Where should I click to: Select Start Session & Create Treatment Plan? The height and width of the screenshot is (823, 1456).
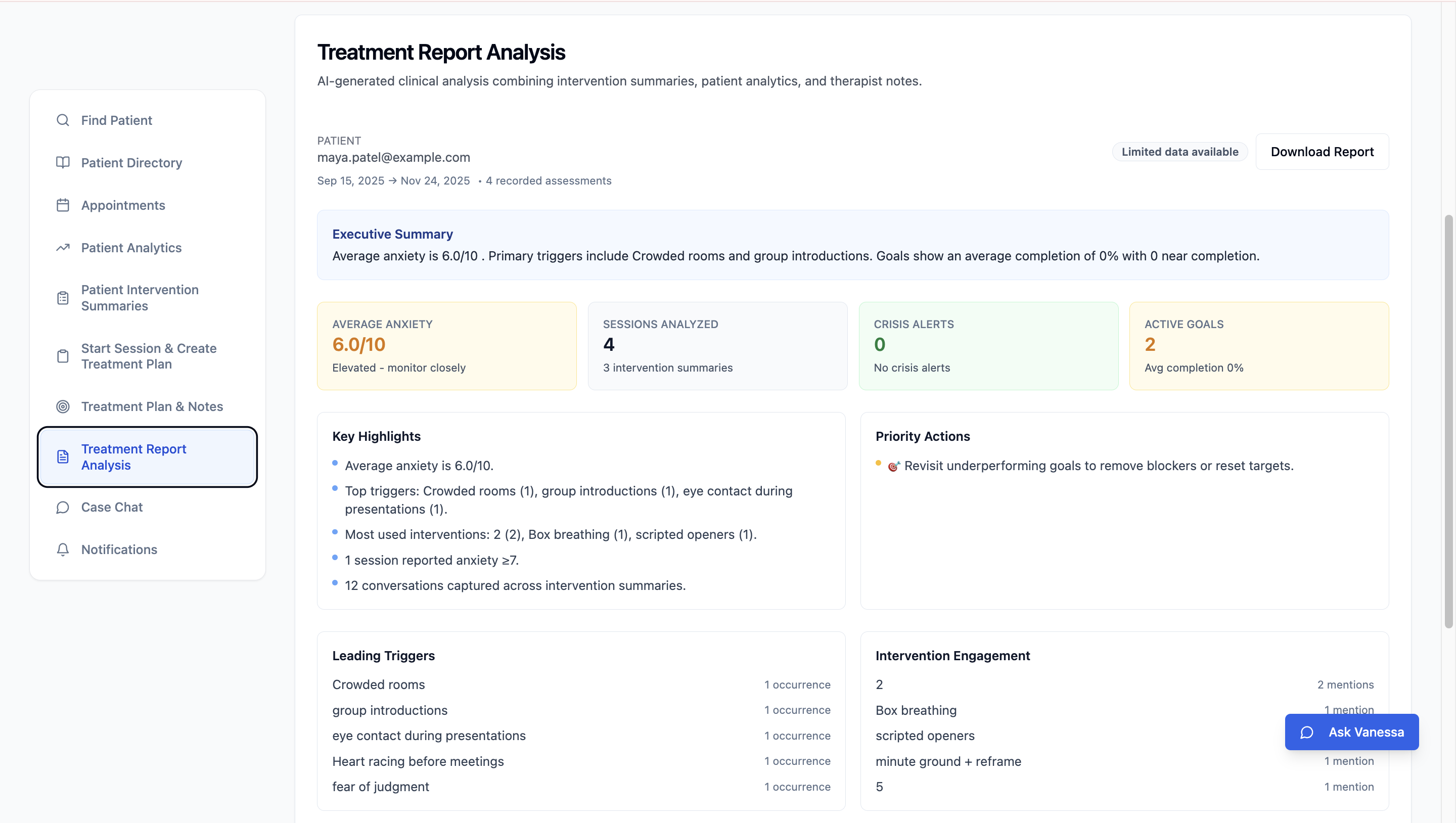[x=147, y=356]
